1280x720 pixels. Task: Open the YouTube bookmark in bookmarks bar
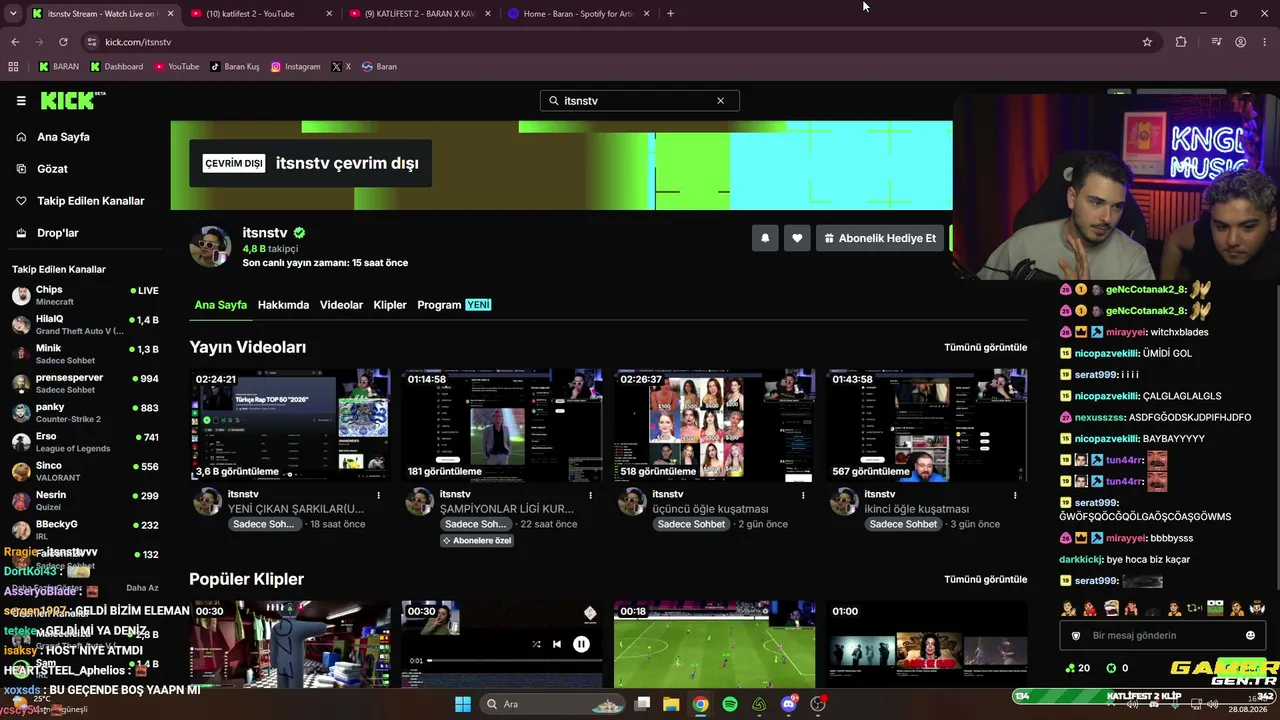click(x=177, y=67)
